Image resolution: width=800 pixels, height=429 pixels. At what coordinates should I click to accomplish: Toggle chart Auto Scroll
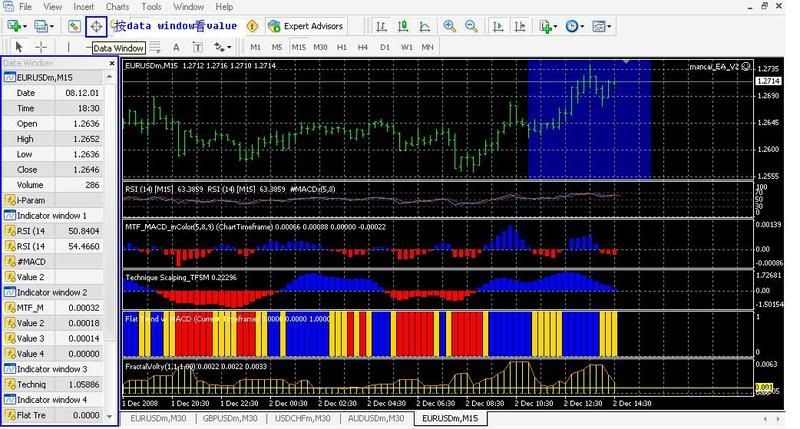(x=498, y=26)
